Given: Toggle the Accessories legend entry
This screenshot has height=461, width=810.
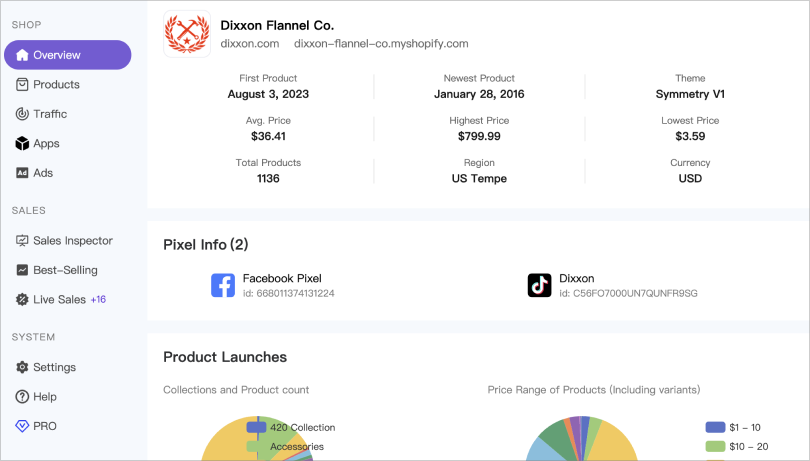Looking at the screenshot, I should coord(296,447).
